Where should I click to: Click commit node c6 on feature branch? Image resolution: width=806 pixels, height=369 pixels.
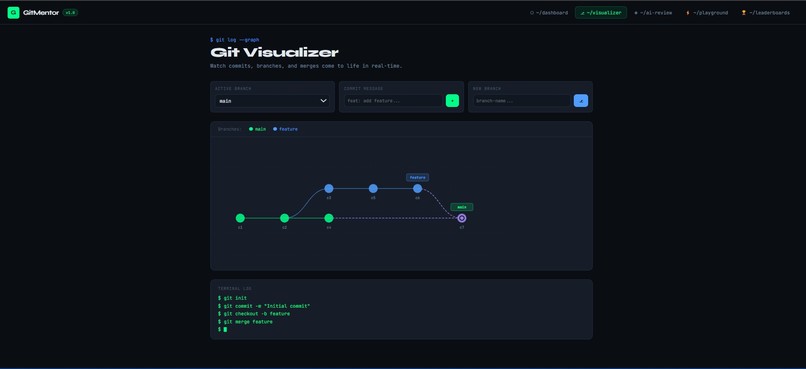tap(417, 189)
